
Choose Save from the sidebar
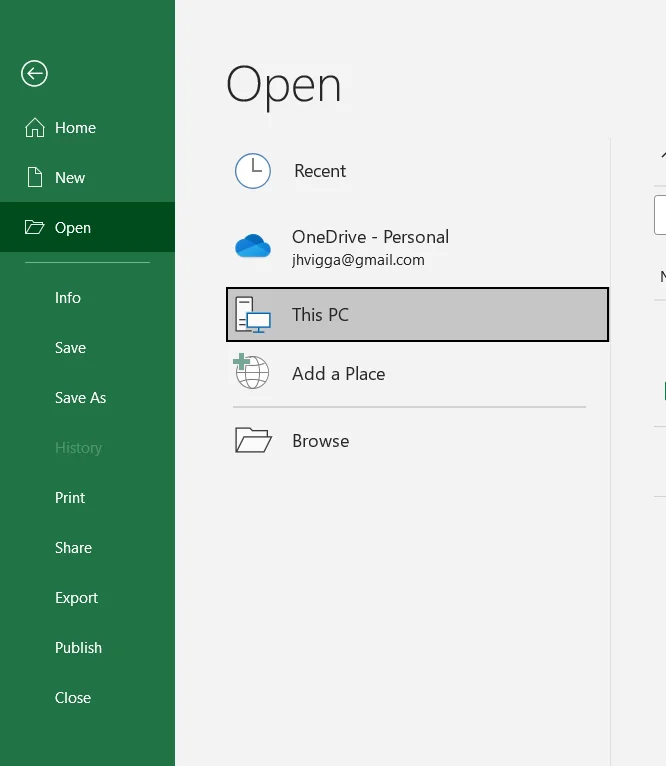tap(87, 348)
